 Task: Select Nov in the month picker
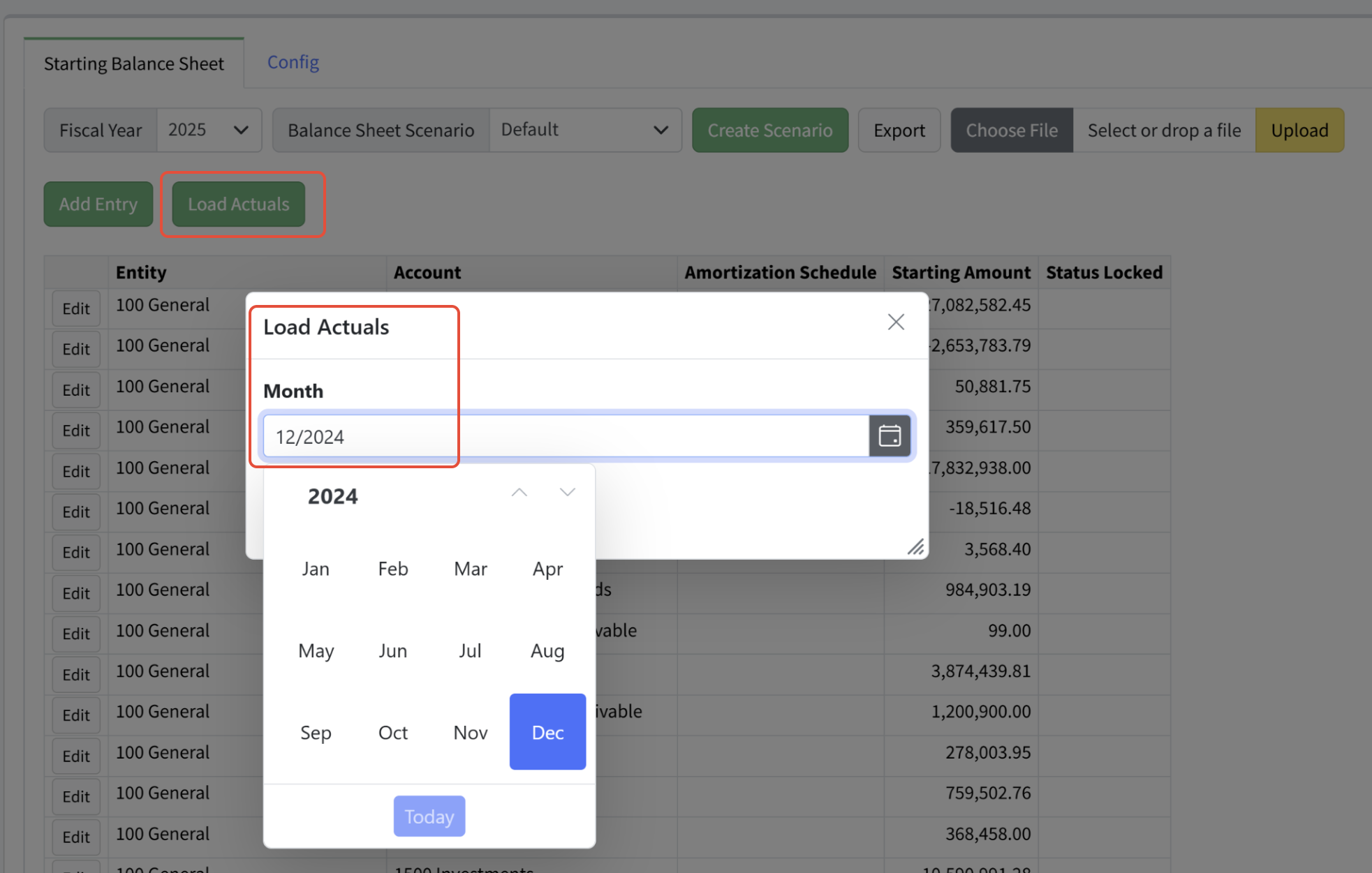click(470, 732)
